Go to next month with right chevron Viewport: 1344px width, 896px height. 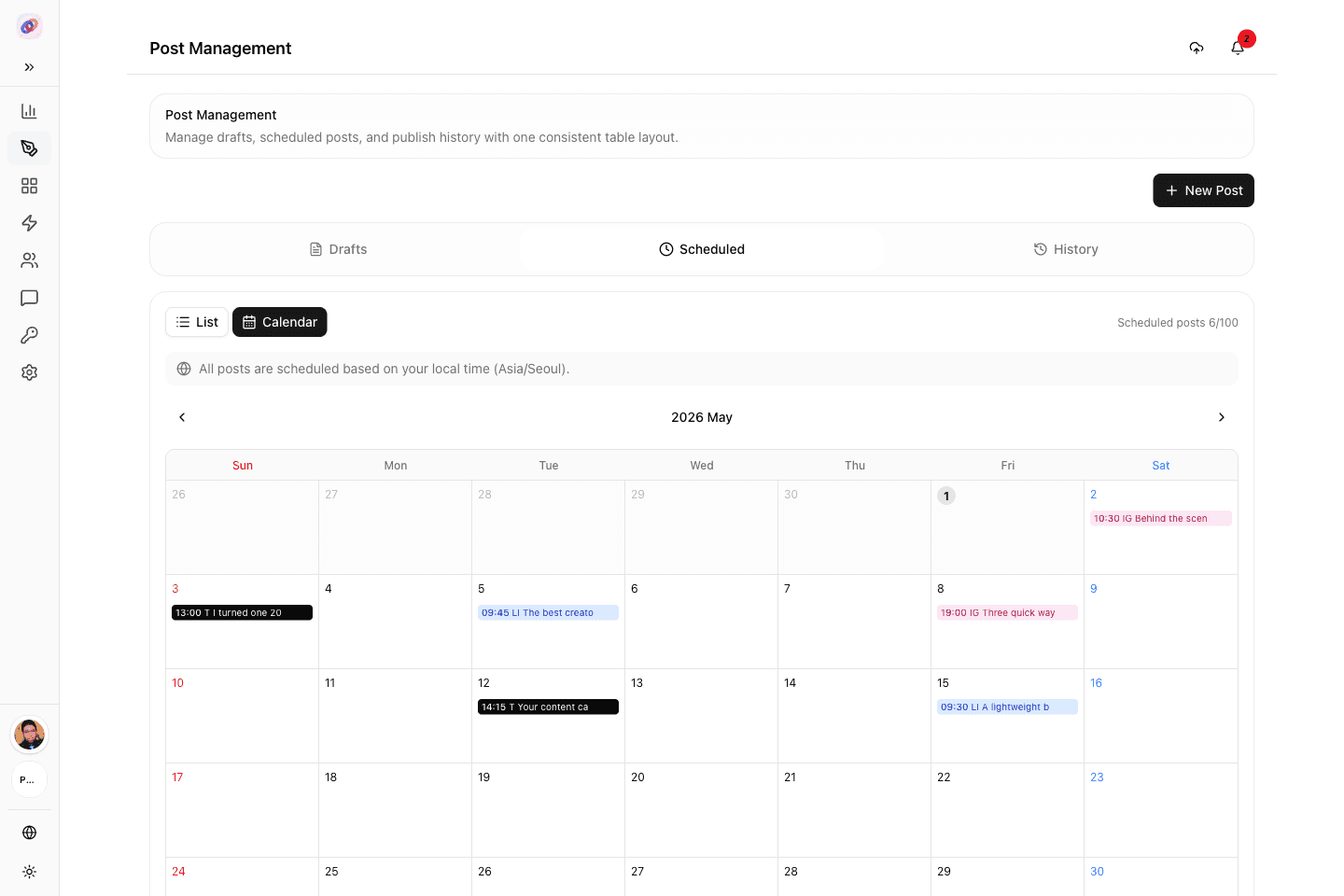click(1222, 417)
